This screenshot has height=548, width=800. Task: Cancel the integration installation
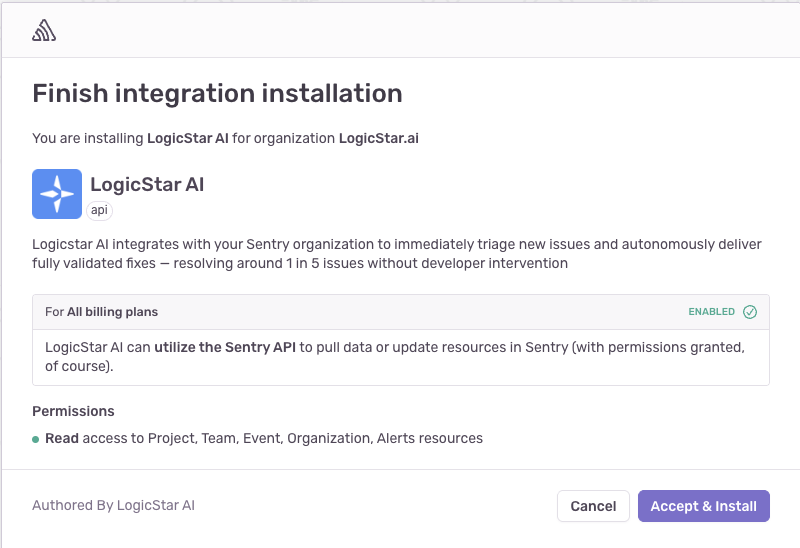593,506
